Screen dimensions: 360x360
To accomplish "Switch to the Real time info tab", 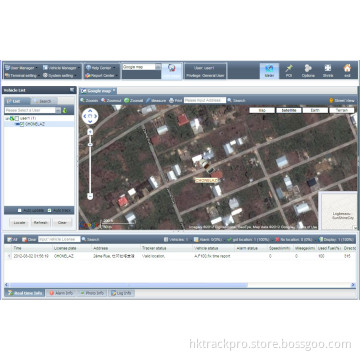I will [x=25, y=293].
